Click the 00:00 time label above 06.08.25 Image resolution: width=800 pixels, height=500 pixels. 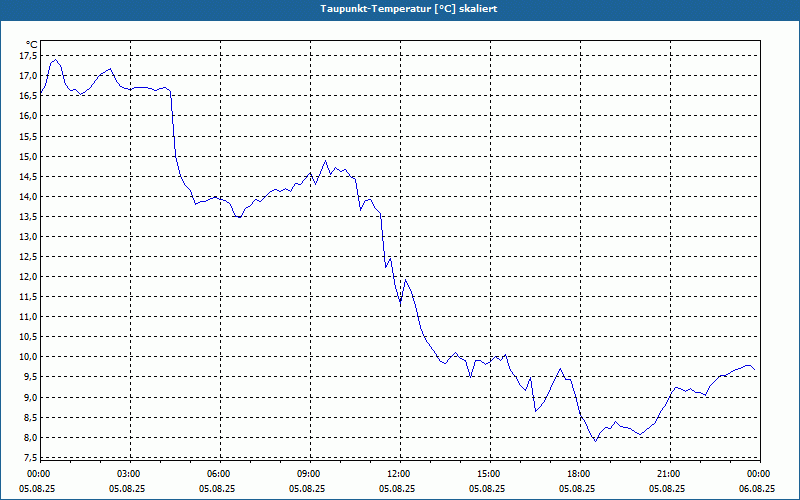(757, 474)
